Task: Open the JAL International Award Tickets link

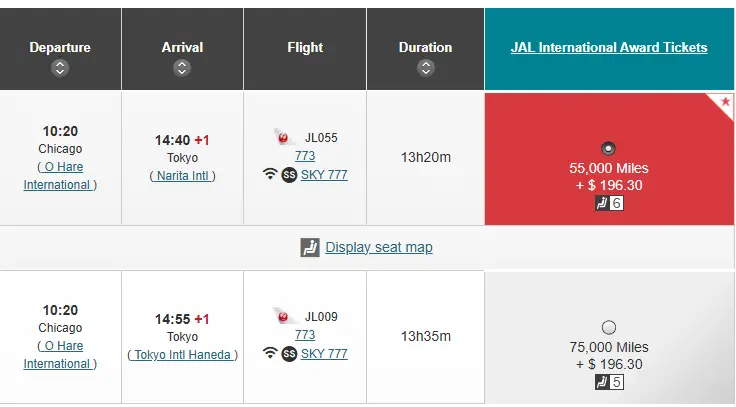Action: click(609, 47)
